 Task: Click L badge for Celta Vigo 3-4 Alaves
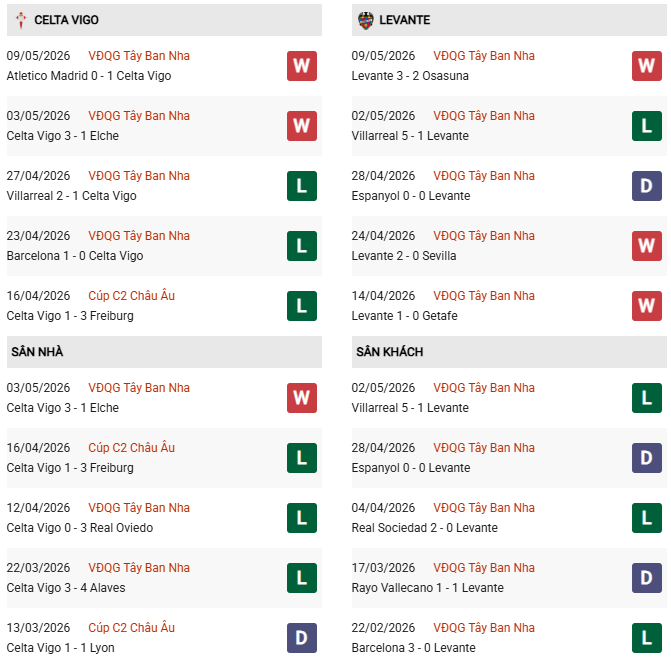[x=302, y=578]
